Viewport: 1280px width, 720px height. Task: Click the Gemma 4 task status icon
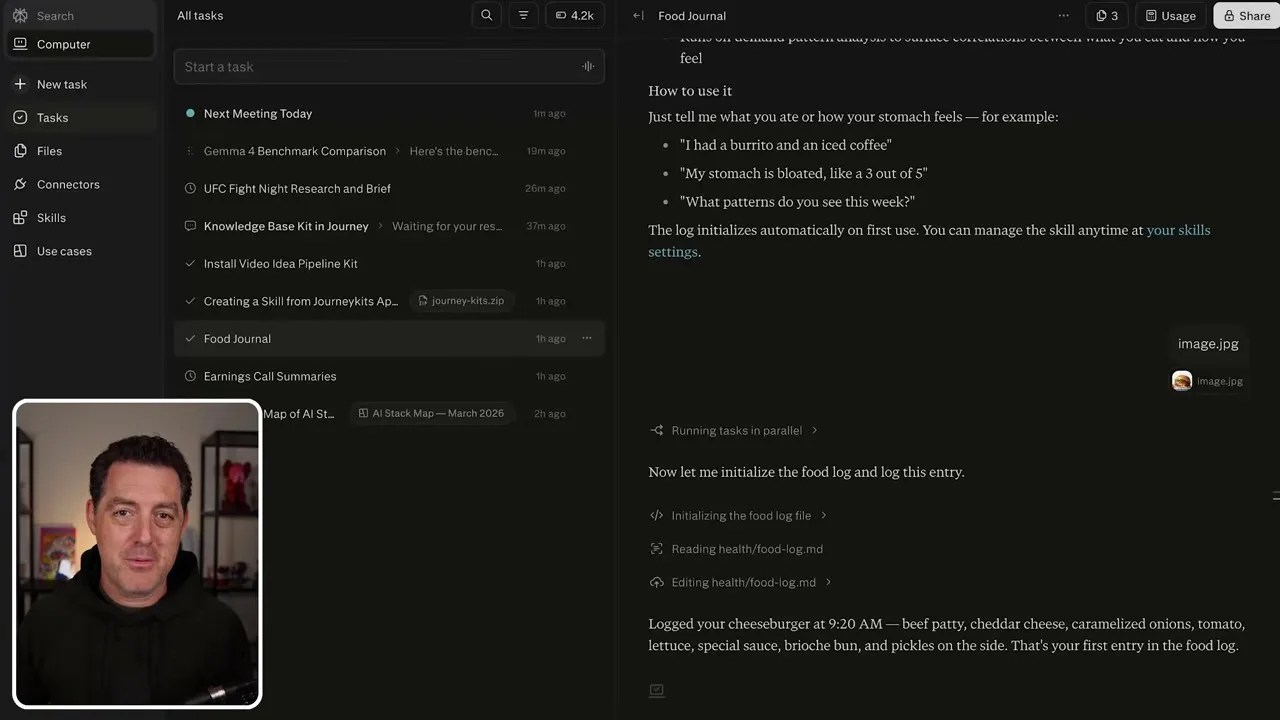click(x=190, y=151)
